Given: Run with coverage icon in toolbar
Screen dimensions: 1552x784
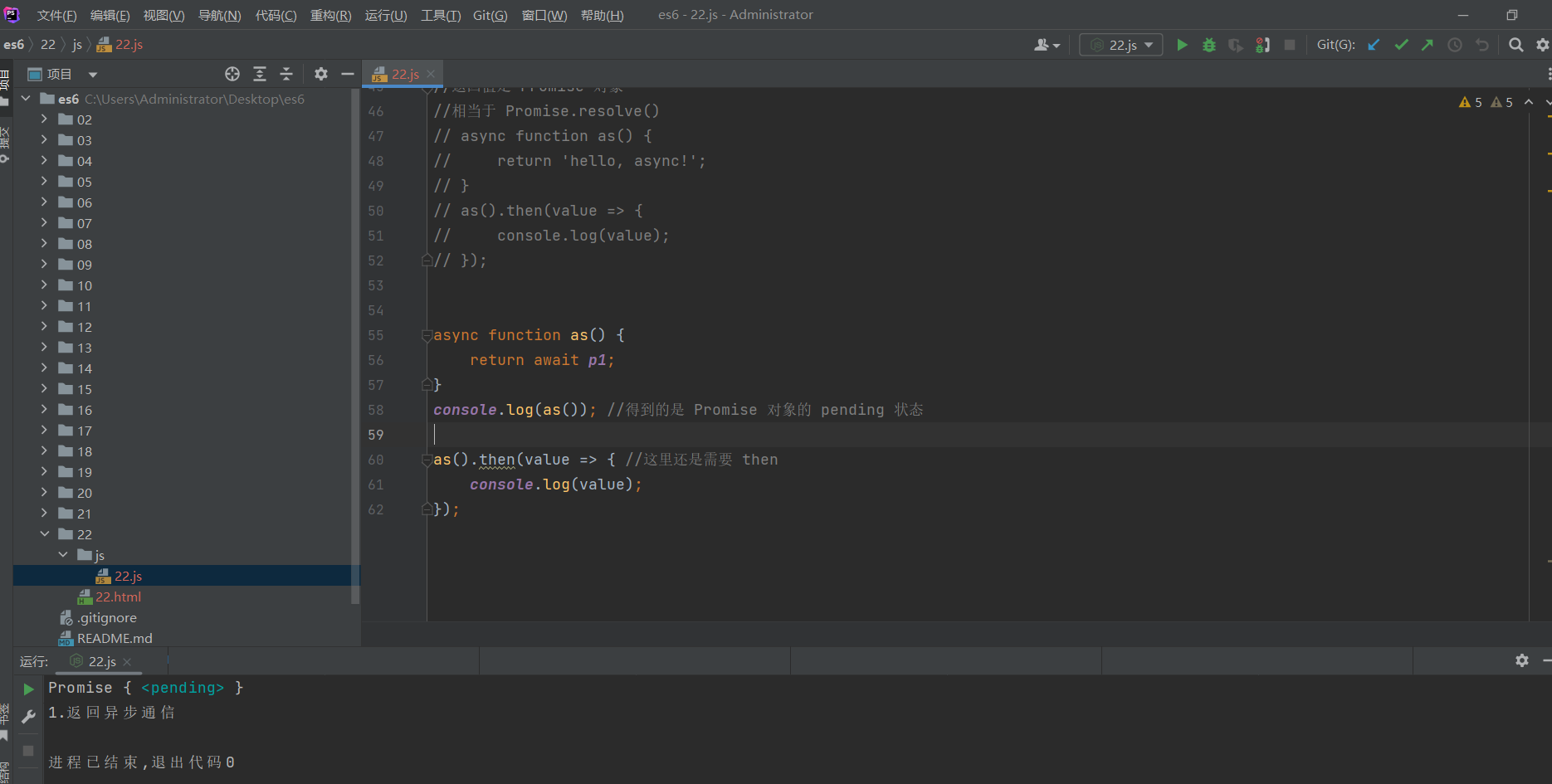Looking at the screenshot, I should point(1236,45).
